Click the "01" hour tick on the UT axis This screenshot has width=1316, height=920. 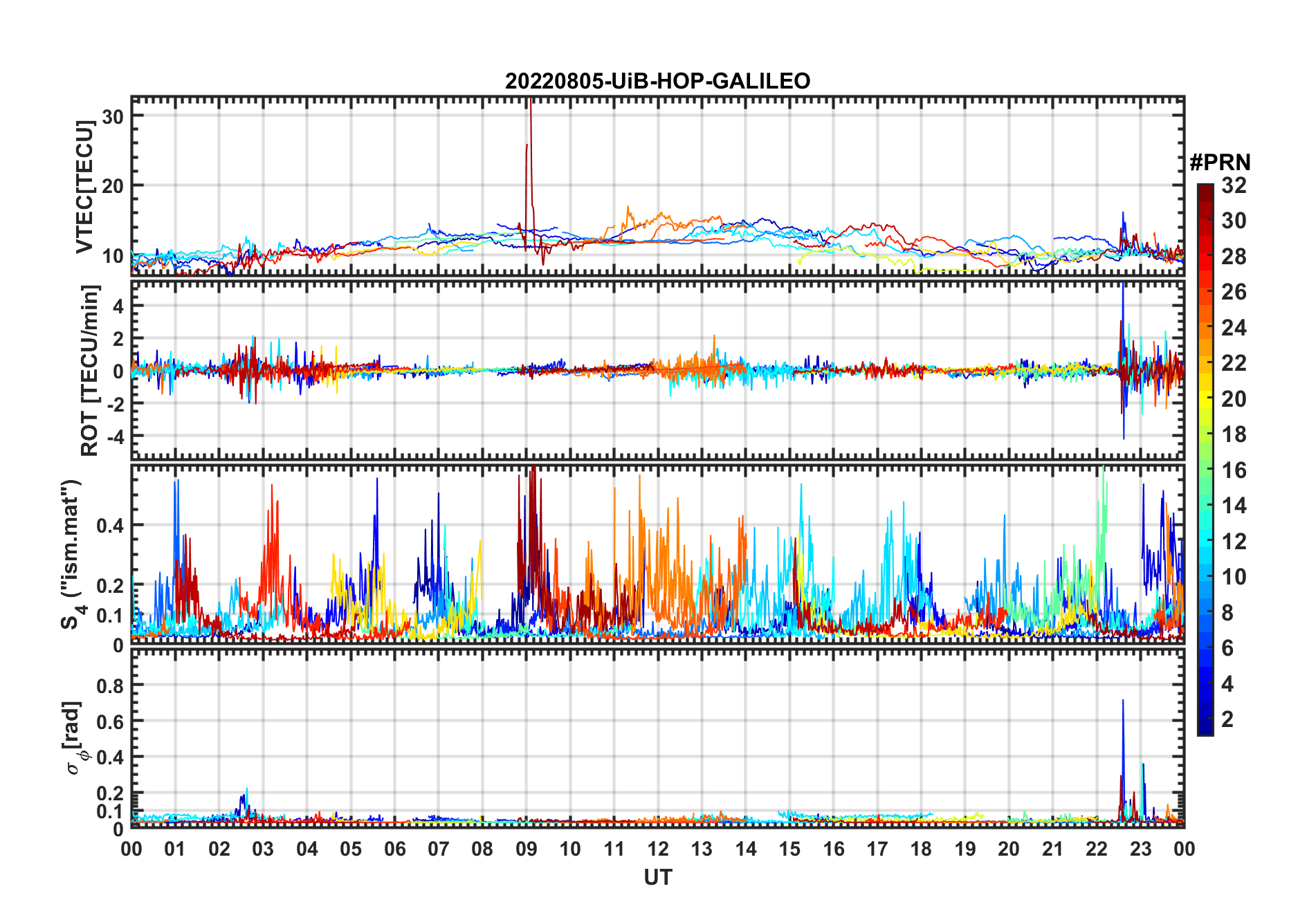tap(175, 849)
